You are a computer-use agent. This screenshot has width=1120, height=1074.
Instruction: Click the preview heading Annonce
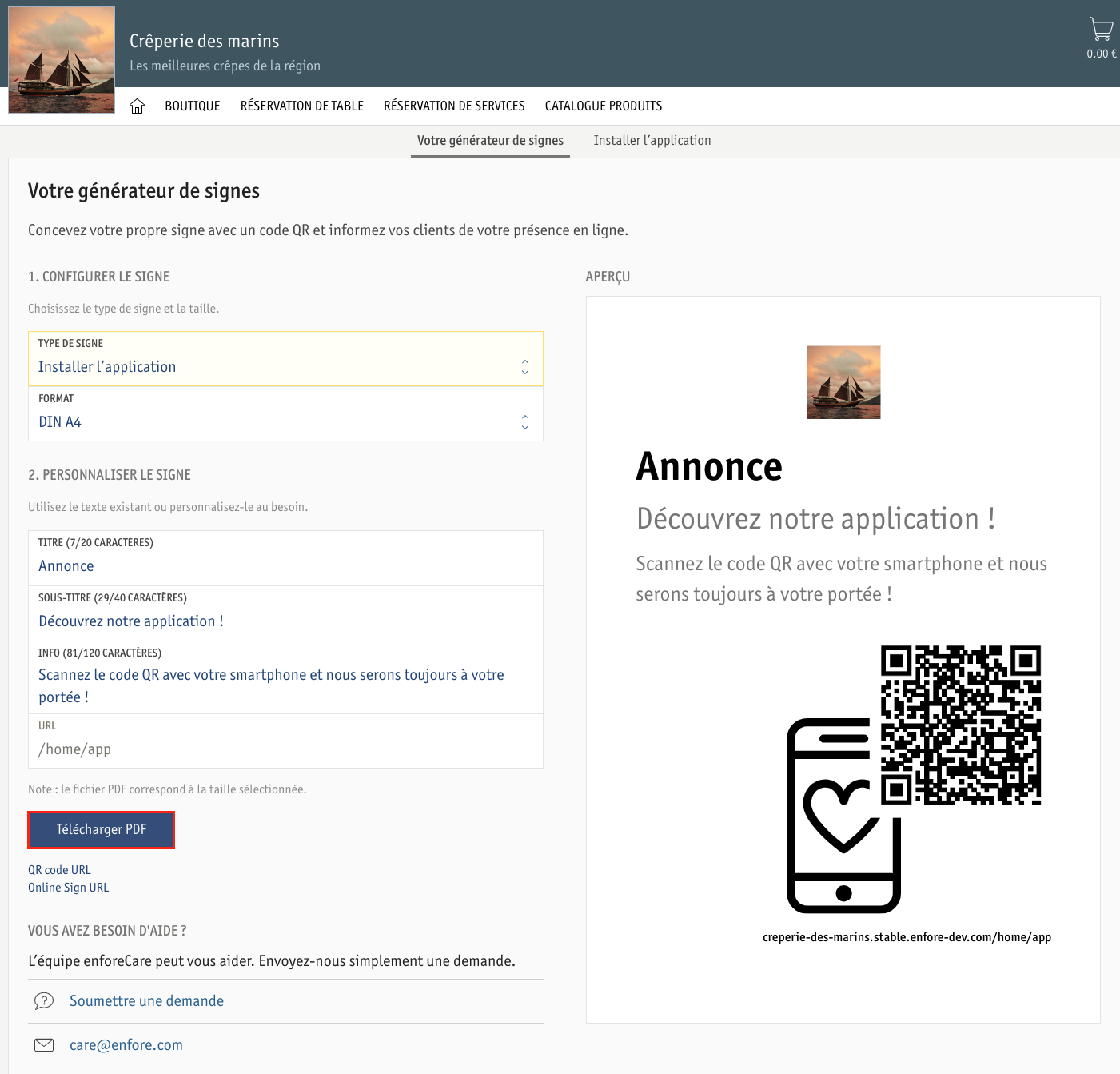click(709, 467)
